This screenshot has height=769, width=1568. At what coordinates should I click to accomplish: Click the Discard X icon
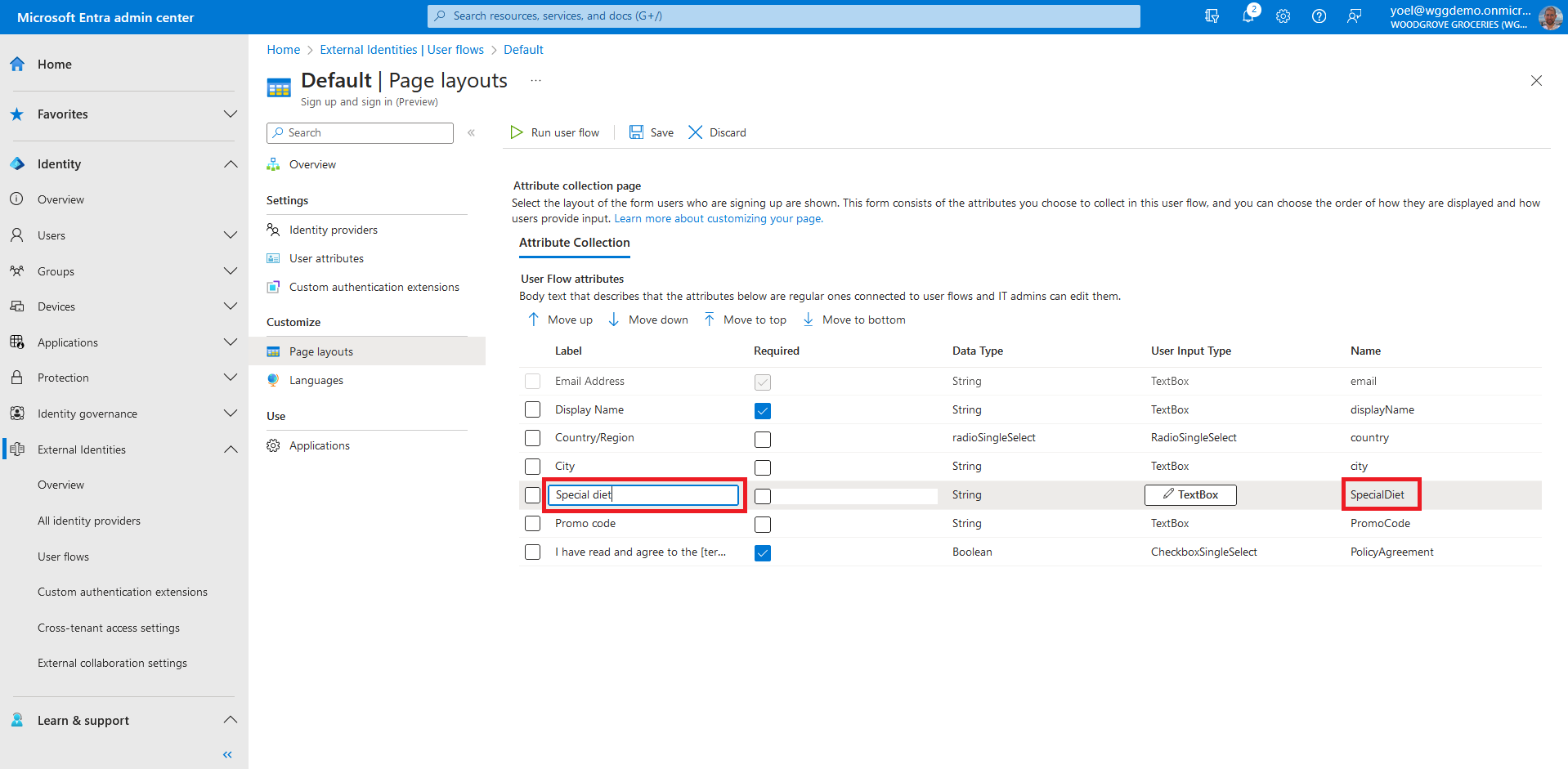pos(695,132)
